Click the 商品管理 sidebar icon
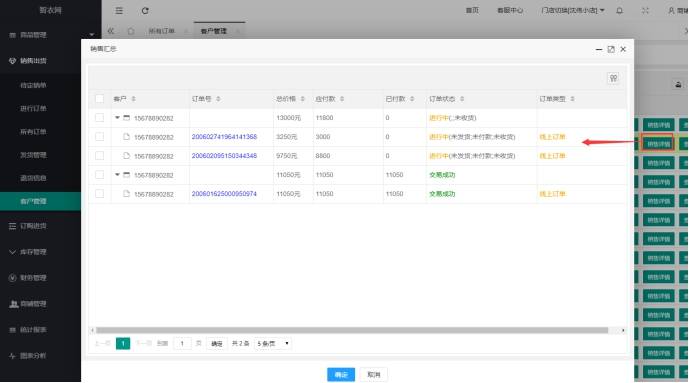This screenshot has width=689, height=383. coord(12,35)
